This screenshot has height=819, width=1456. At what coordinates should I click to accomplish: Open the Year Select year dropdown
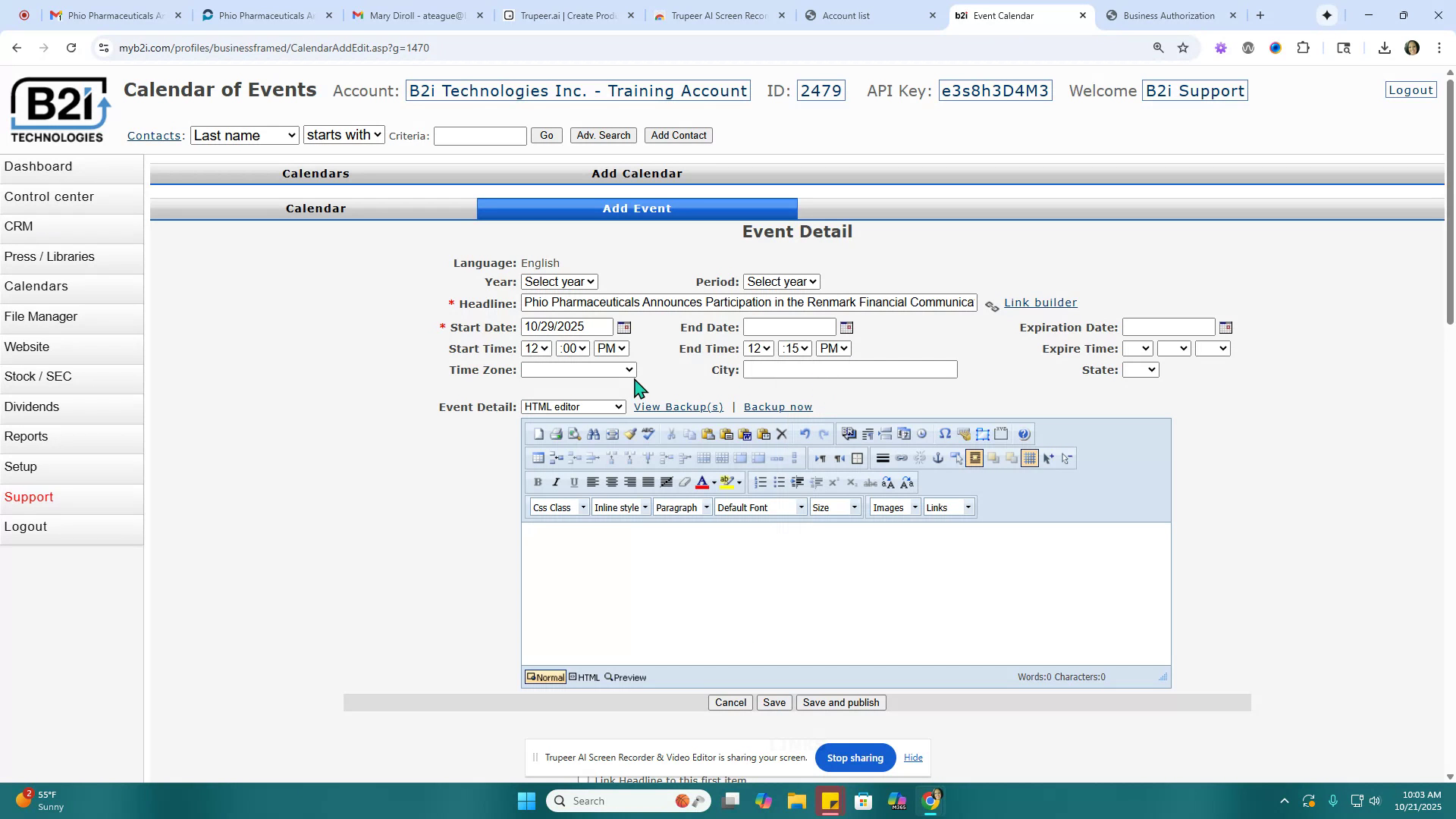559,281
